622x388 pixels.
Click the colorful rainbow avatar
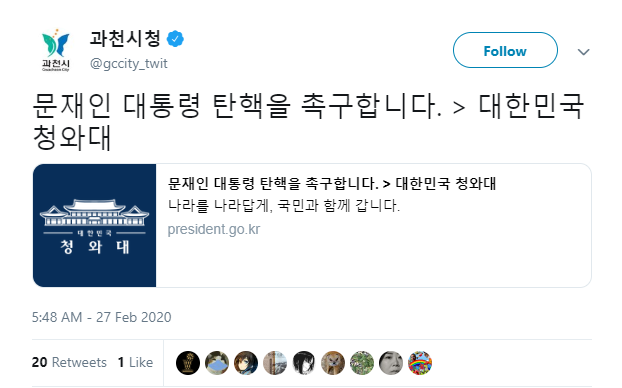[x=420, y=363]
